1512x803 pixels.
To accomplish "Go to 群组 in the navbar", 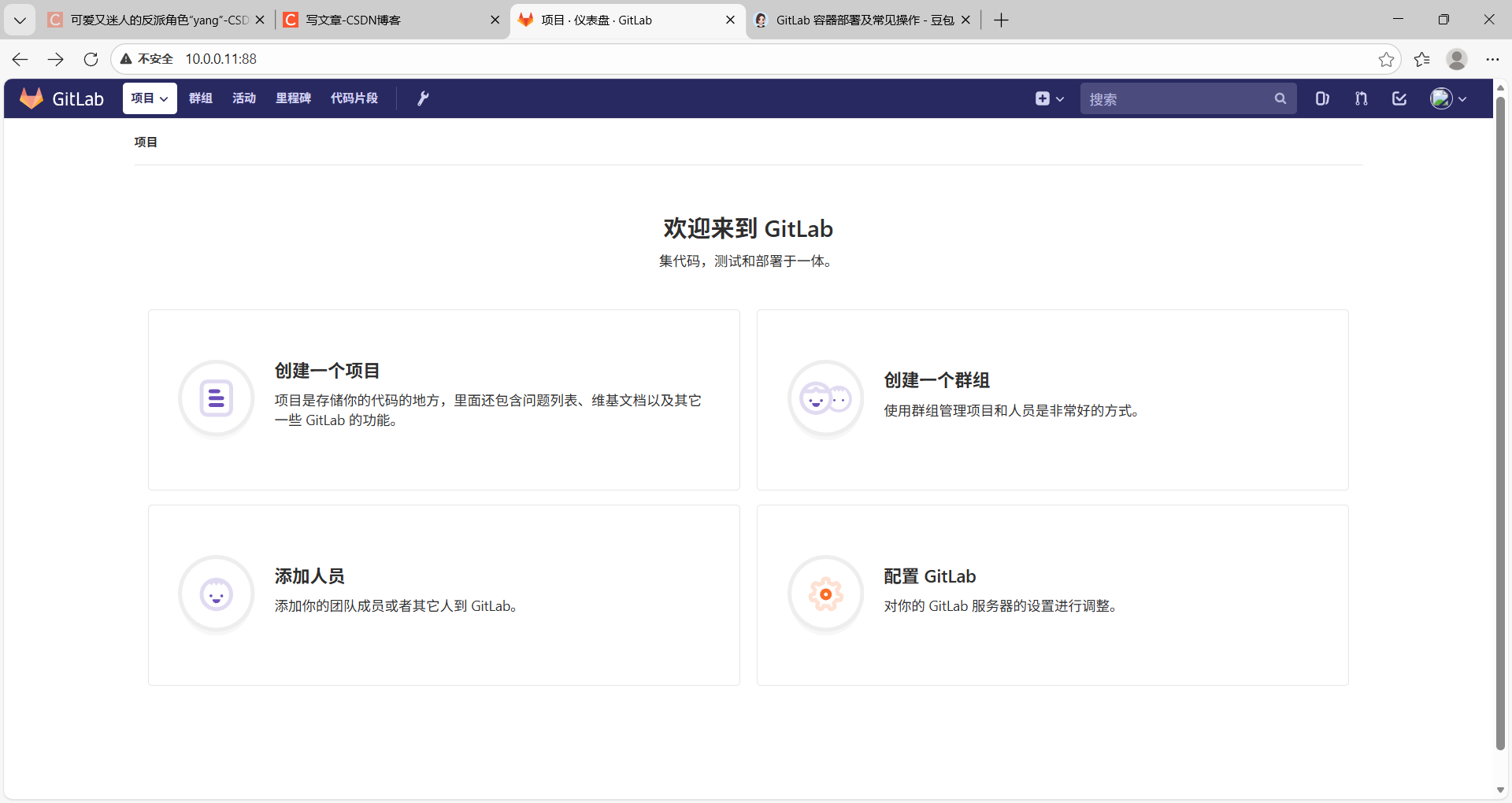I will click(201, 98).
